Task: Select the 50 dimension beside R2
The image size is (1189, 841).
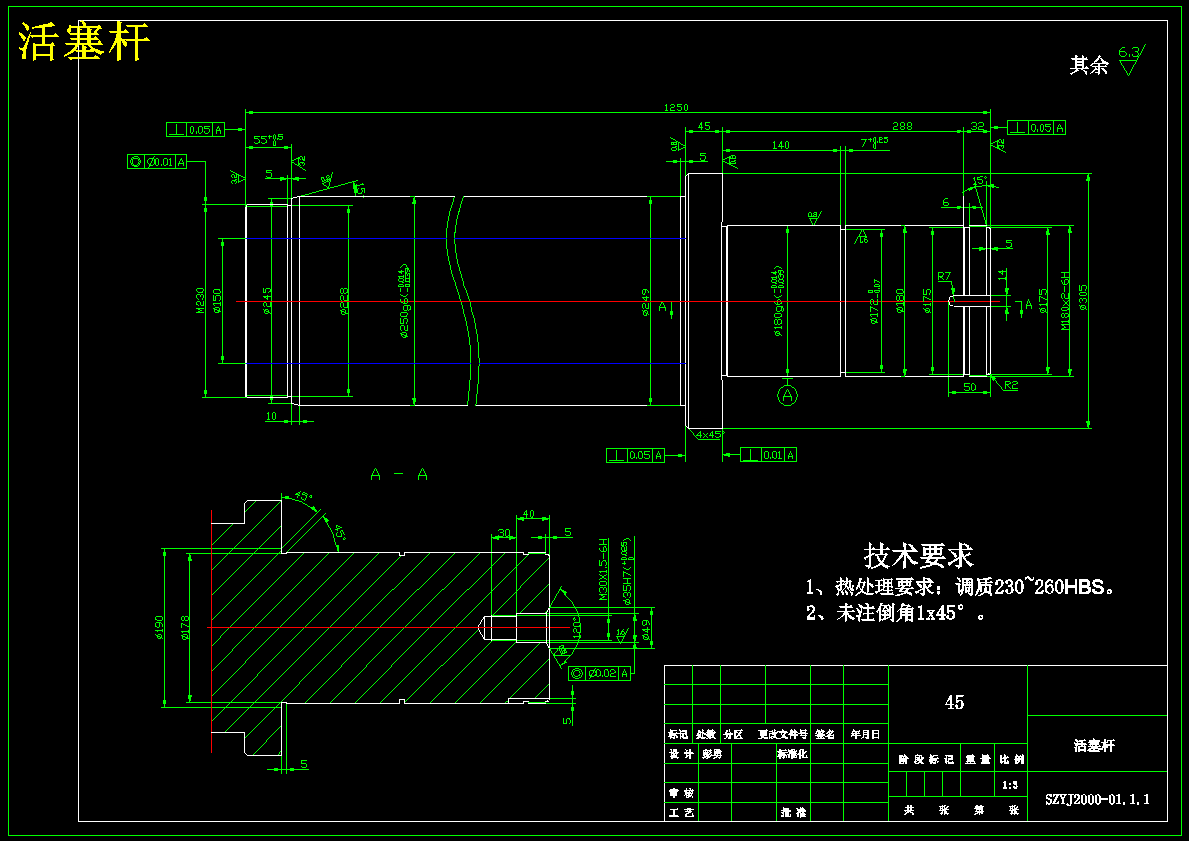Action: (970, 387)
